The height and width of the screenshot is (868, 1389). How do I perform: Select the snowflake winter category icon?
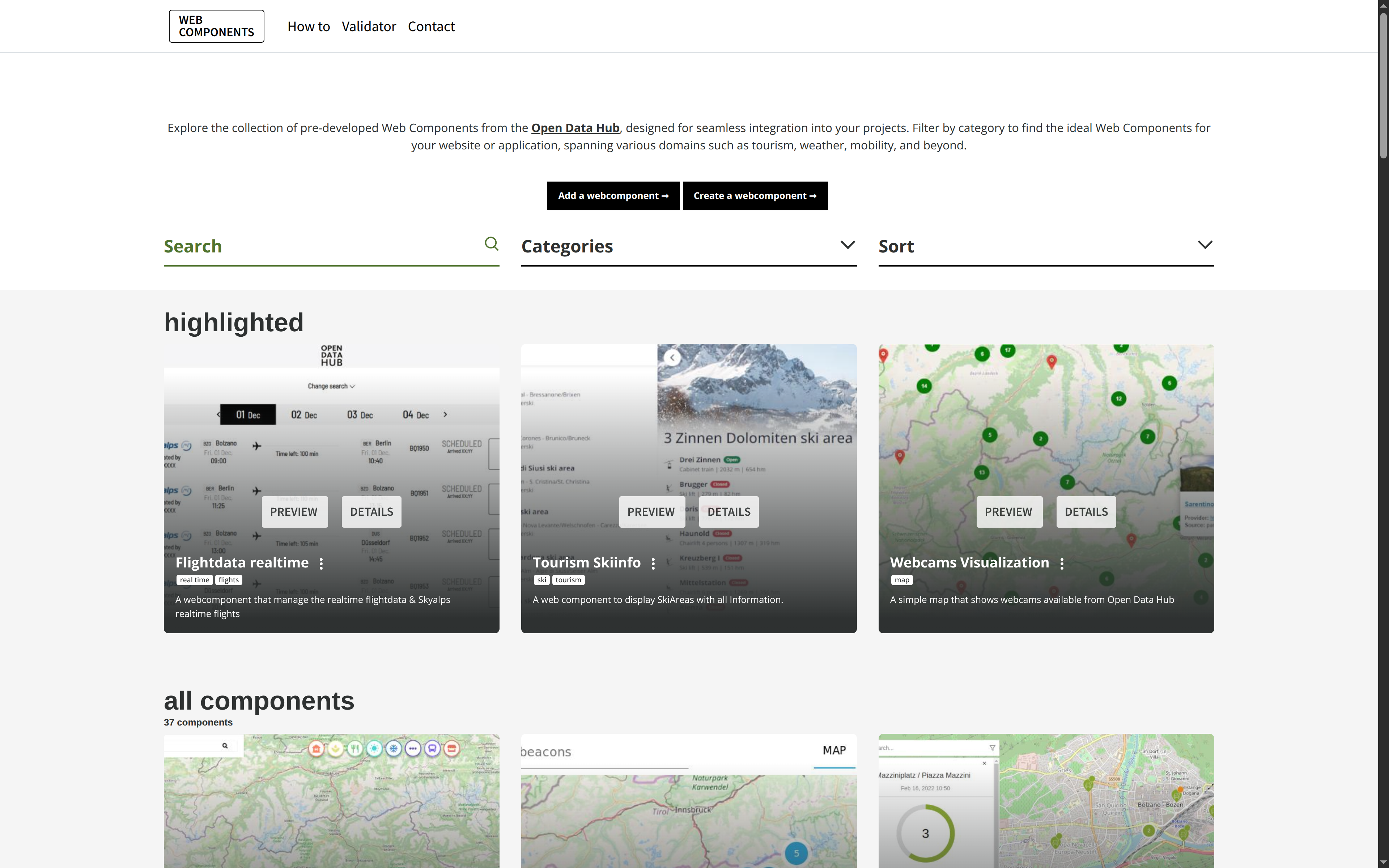(x=394, y=748)
